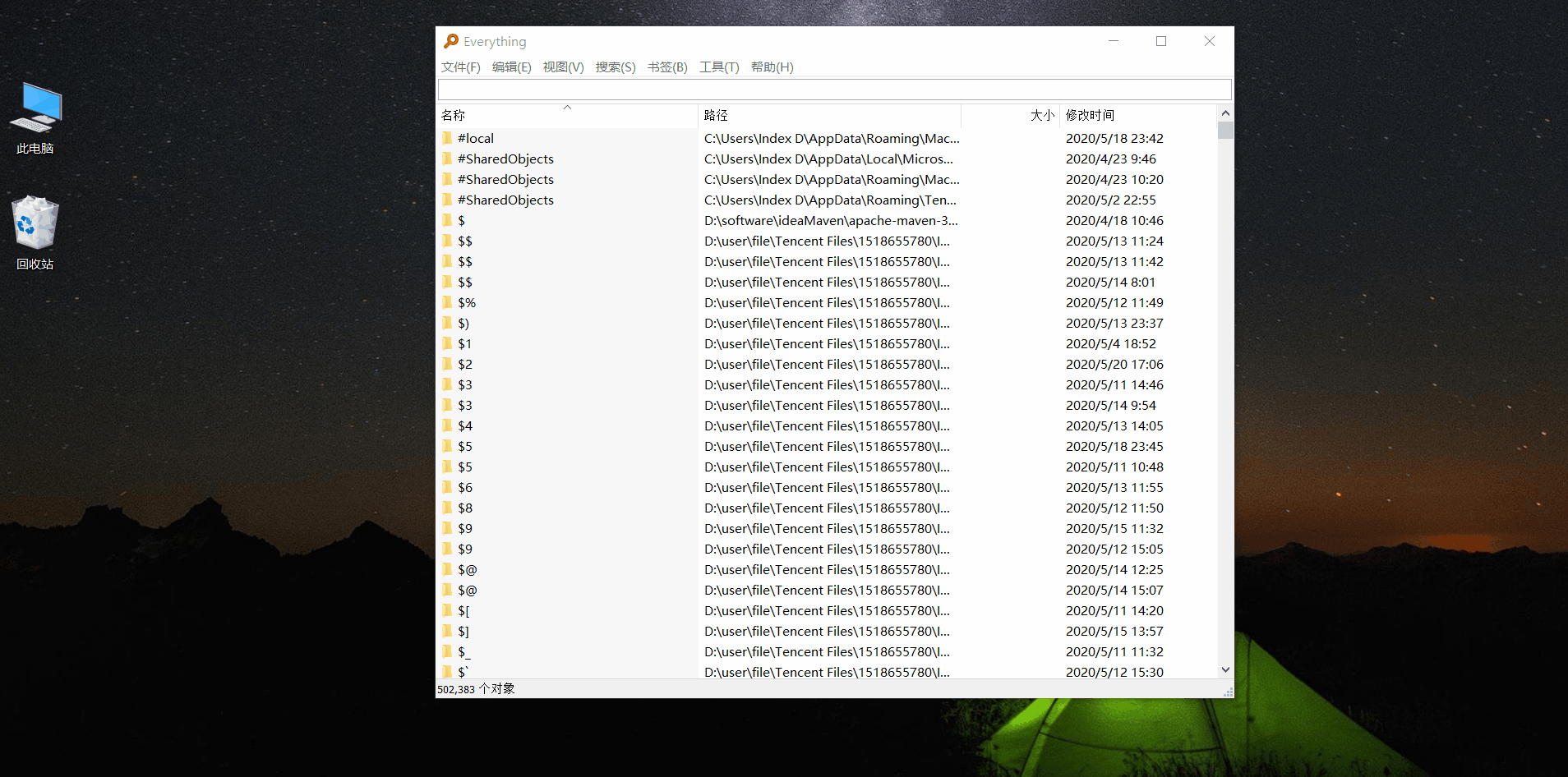Open the 工具(T) menu
The height and width of the screenshot is (777, 1568).
point(719,67)
